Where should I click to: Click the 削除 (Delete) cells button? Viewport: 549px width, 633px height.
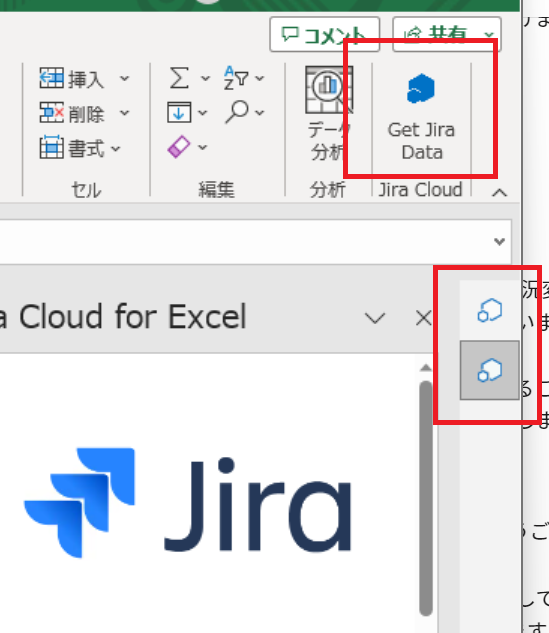(72, 113)
